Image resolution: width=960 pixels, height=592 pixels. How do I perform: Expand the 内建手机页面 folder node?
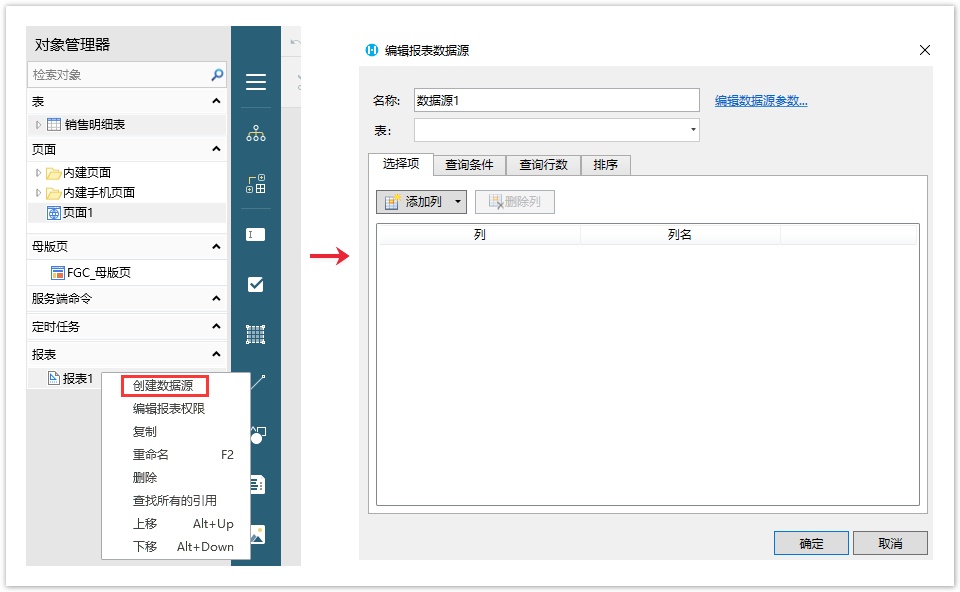(x=38, y=193)
